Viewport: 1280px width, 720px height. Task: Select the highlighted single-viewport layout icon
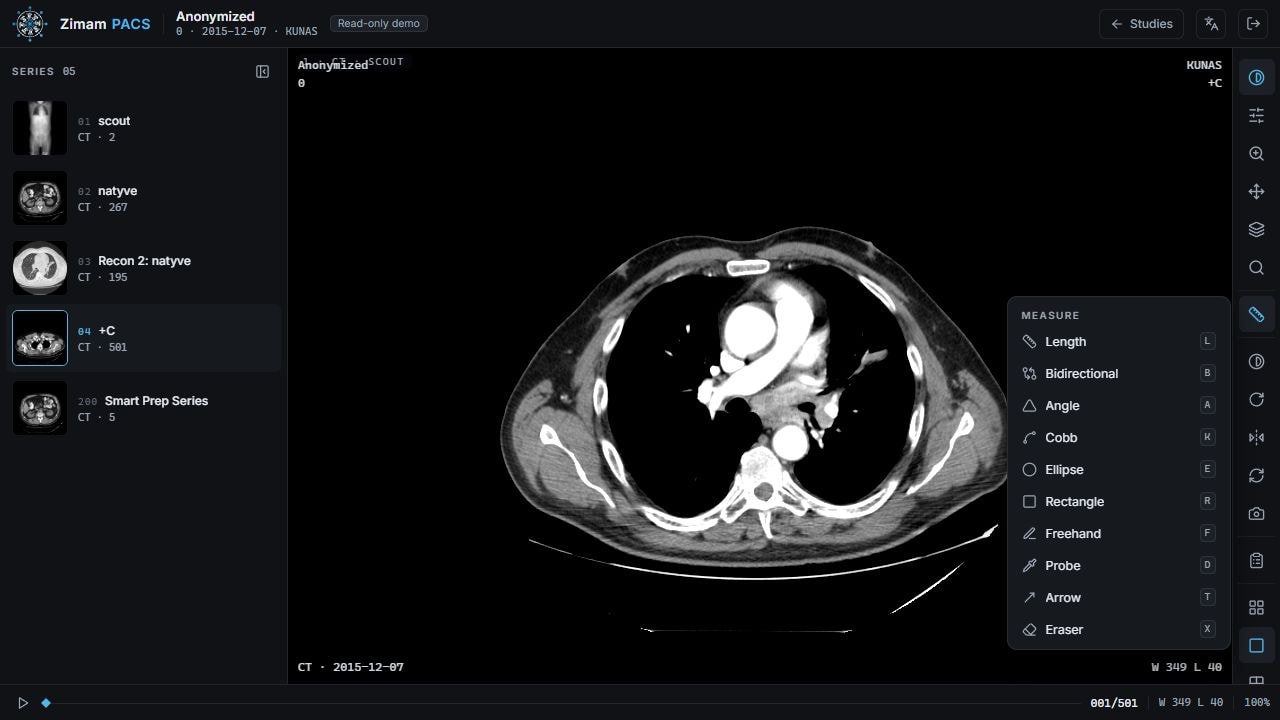pyautogui.click(x=1257, y=646)
